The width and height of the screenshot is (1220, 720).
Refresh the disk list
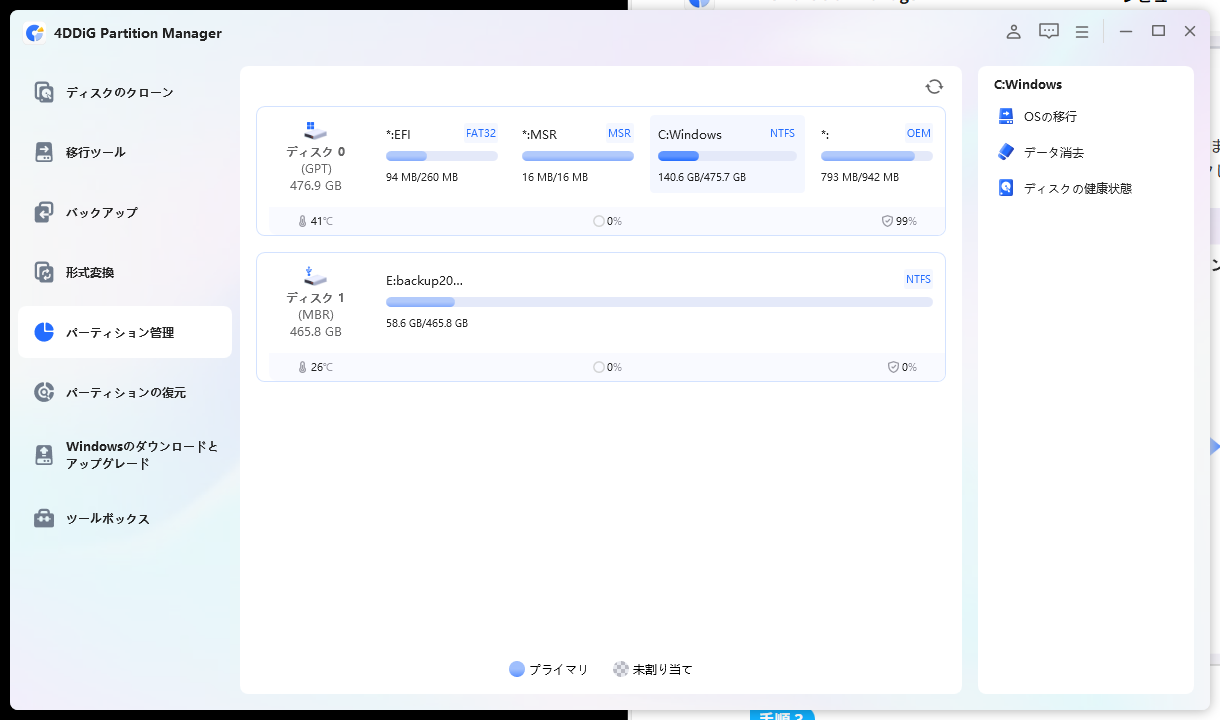coord(934,87)
